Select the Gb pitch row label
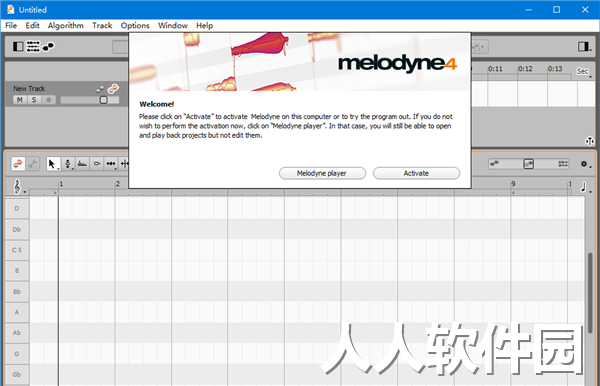Screen dimensions: 600x386 (17, 375)
